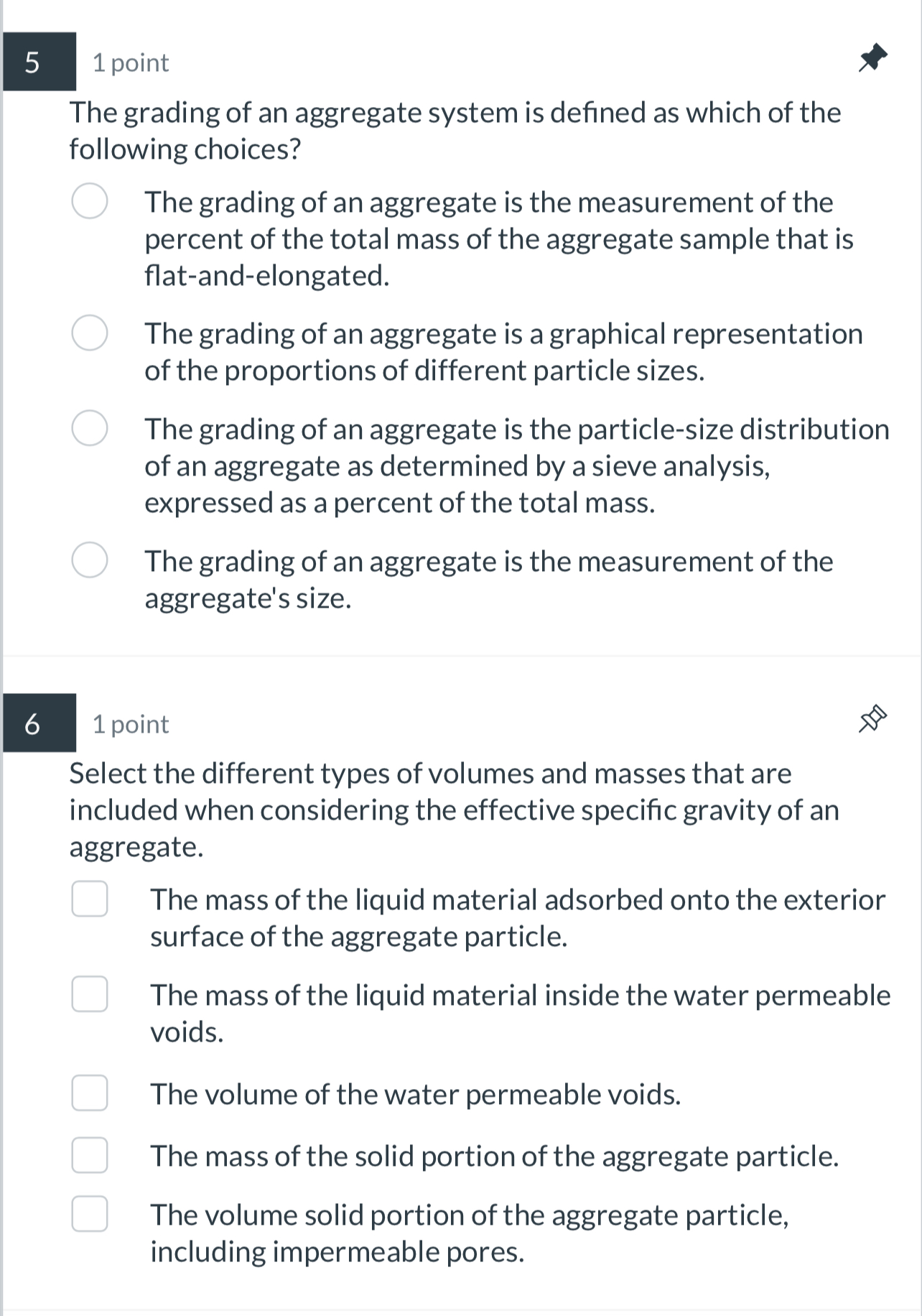
Task: Pin question 6 using the pin icon
Action: (872, 720)
